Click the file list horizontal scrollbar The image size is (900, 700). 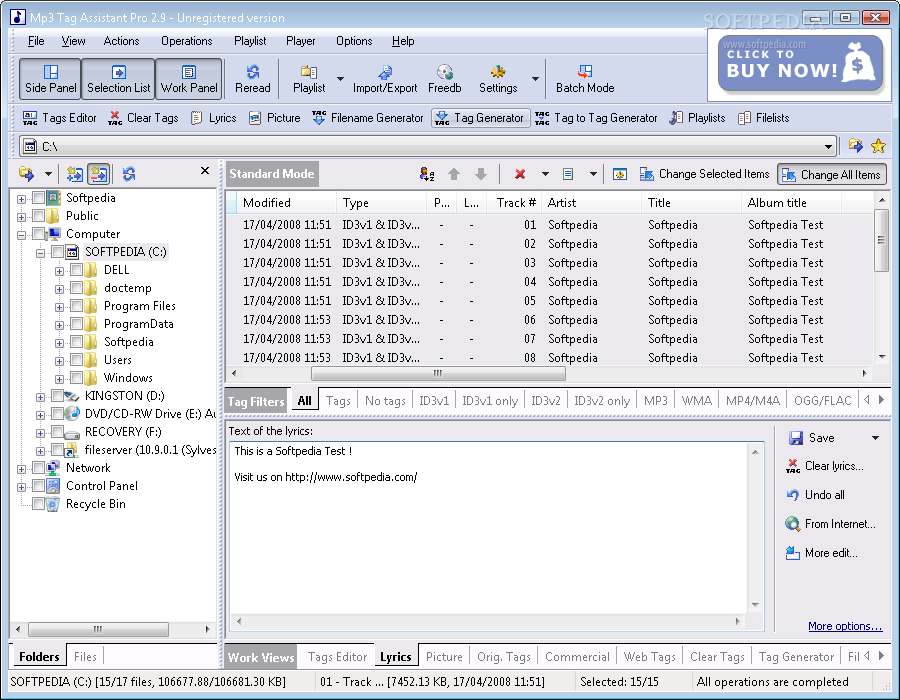438,374
